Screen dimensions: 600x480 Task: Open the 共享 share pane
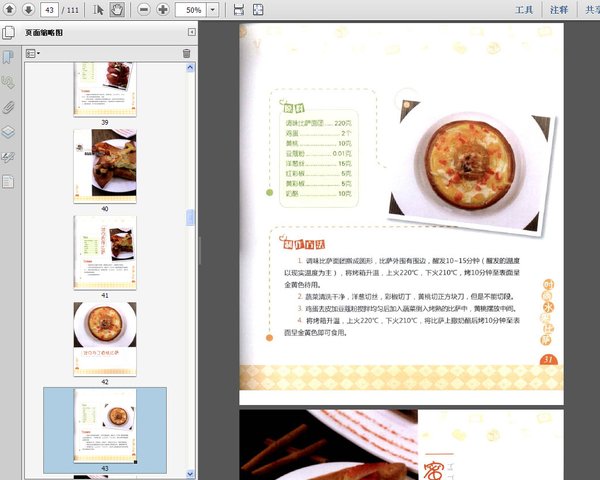592,10
